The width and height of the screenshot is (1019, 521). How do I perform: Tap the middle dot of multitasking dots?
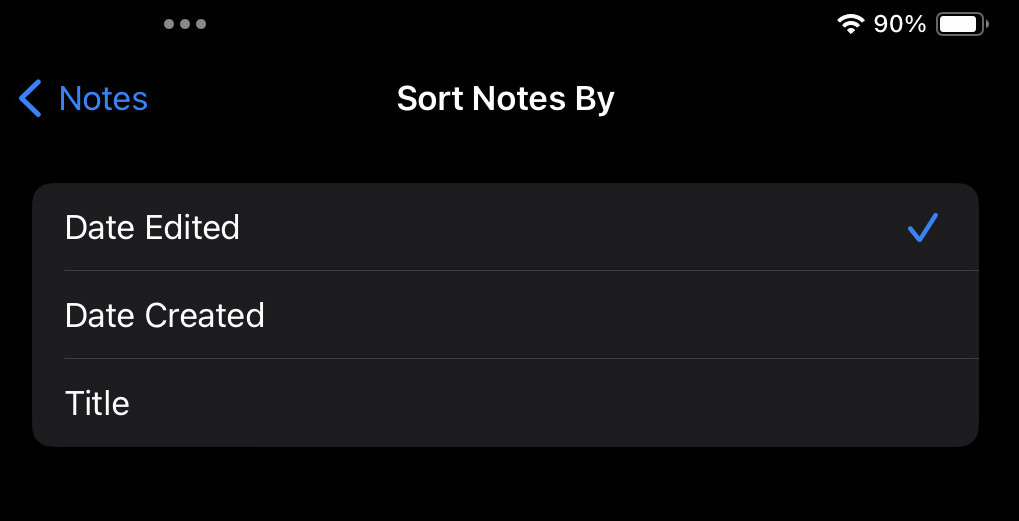(185, 24)
